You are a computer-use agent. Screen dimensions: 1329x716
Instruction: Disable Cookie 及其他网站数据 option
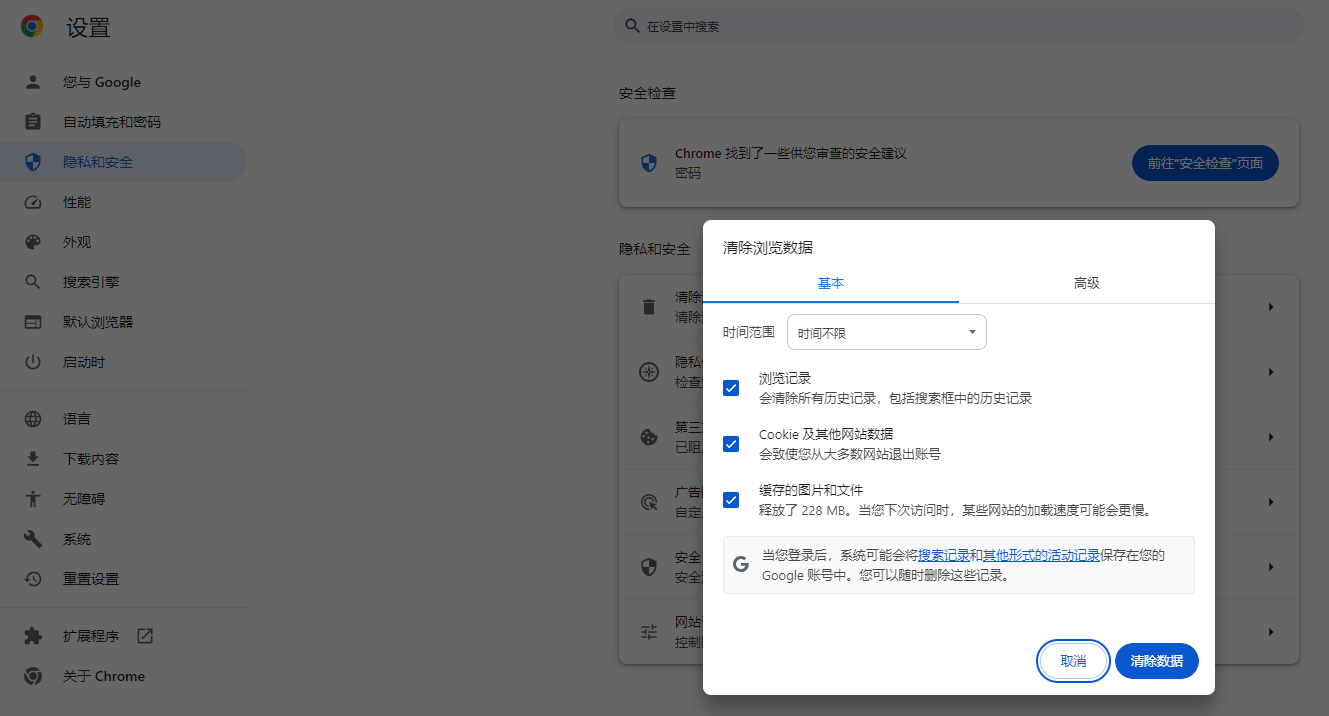pyautogui.click(x=731, y=443)
